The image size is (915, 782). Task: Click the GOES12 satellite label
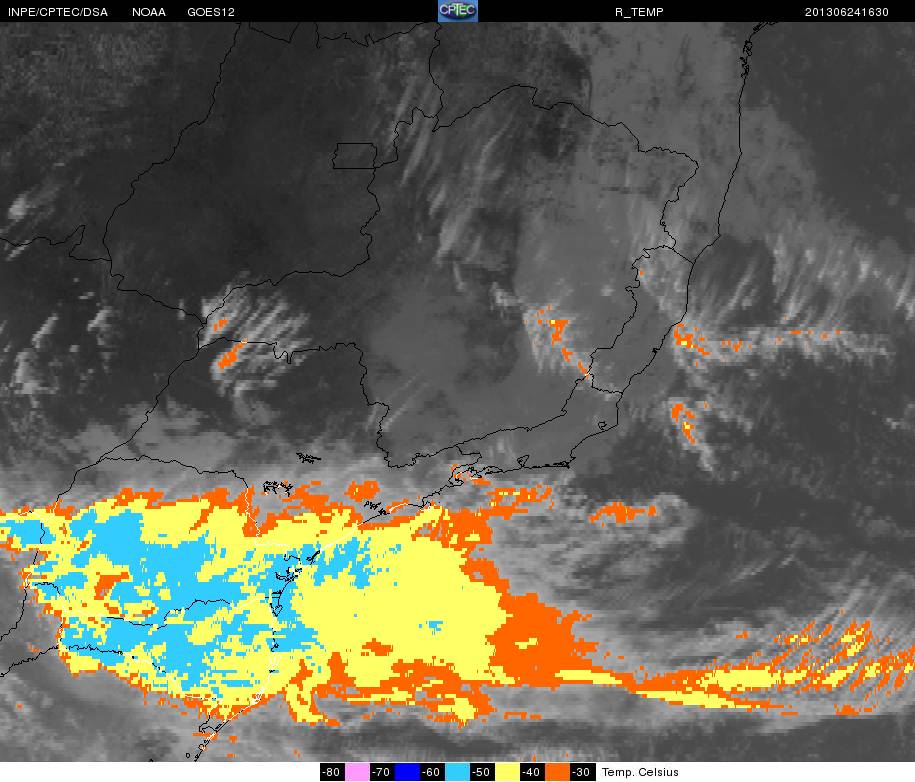tap(211, 12)
